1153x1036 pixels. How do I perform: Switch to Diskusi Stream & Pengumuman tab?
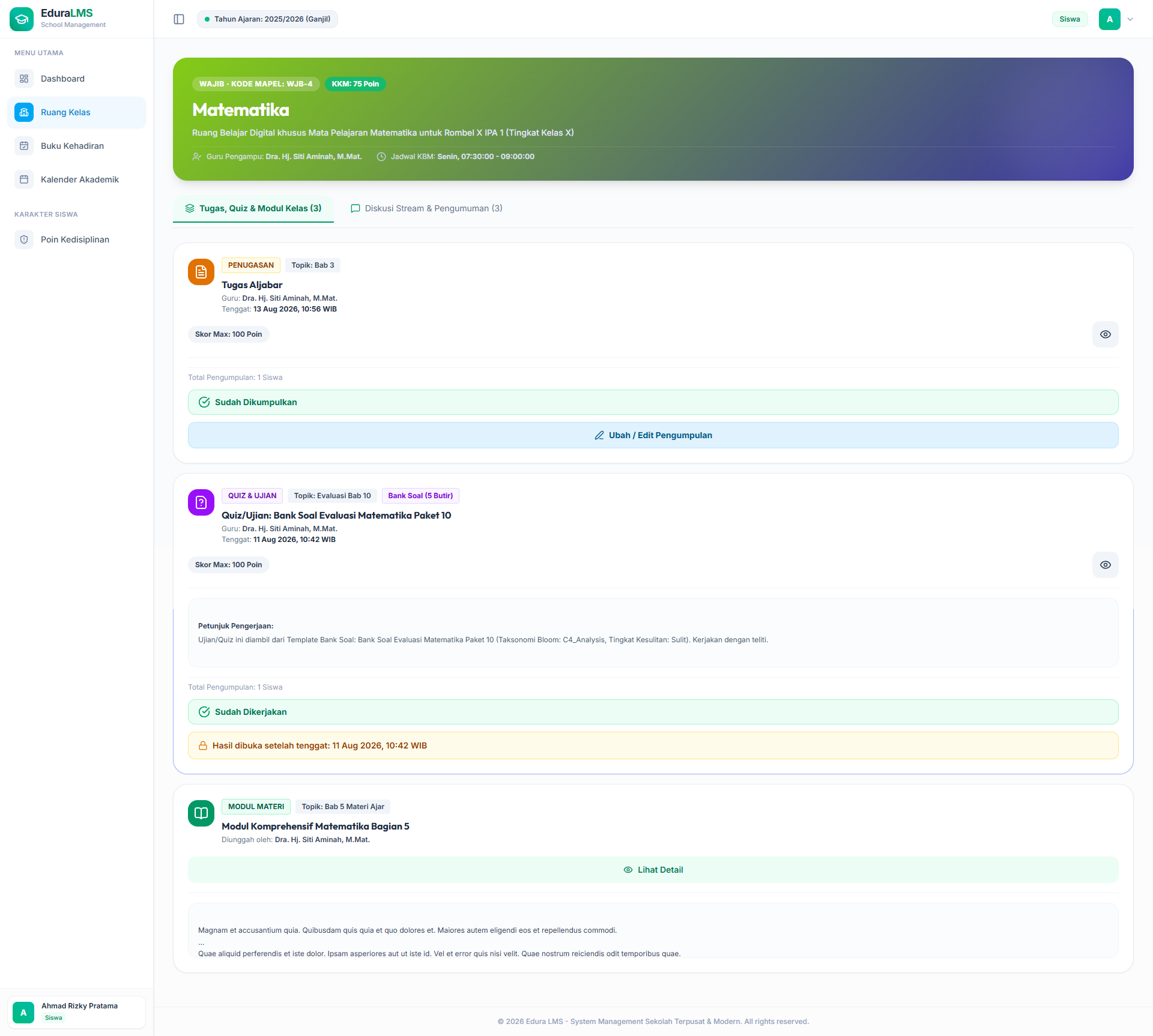(426, 208)
